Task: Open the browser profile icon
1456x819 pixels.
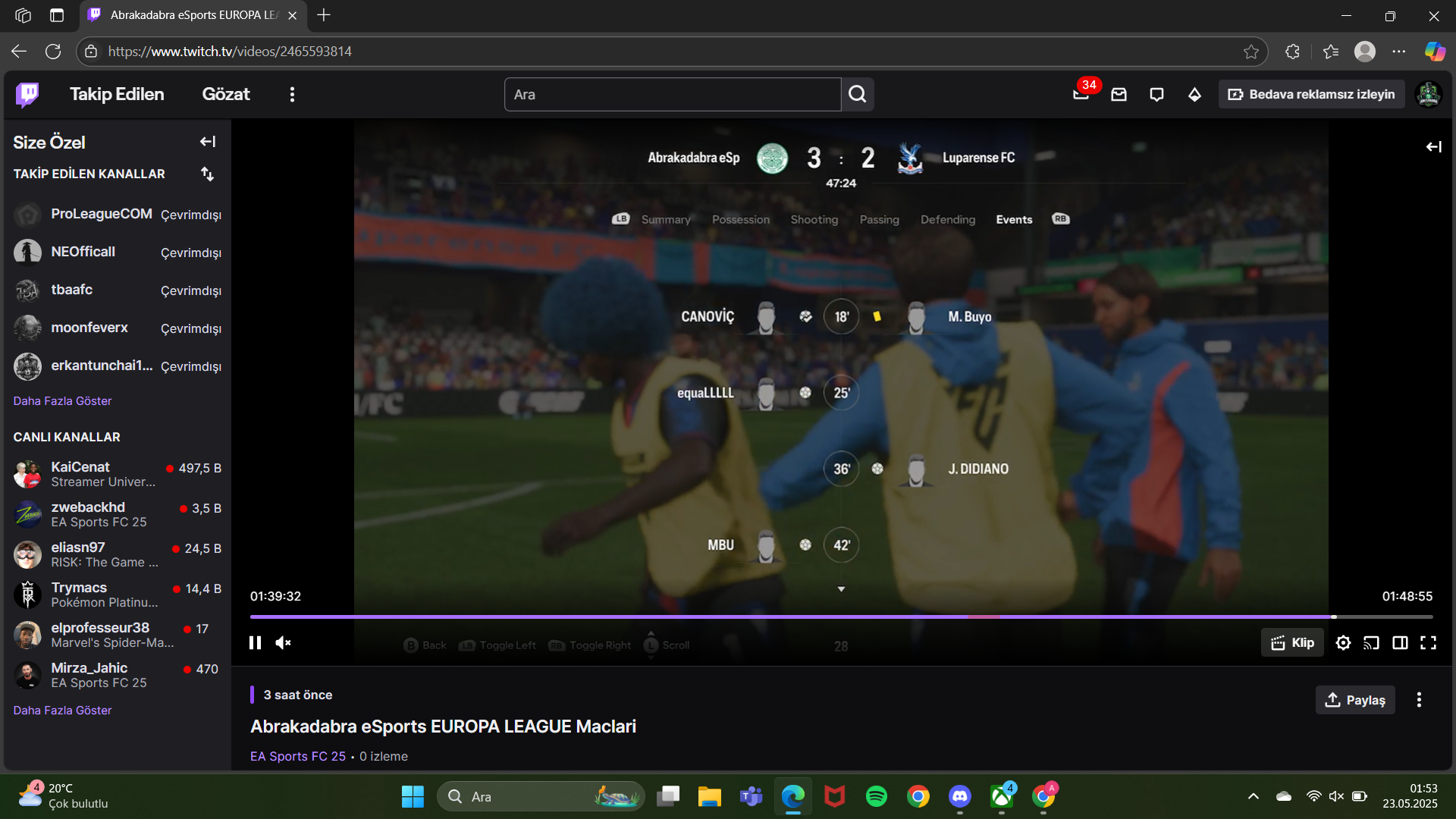Action: click(1365, 51)
